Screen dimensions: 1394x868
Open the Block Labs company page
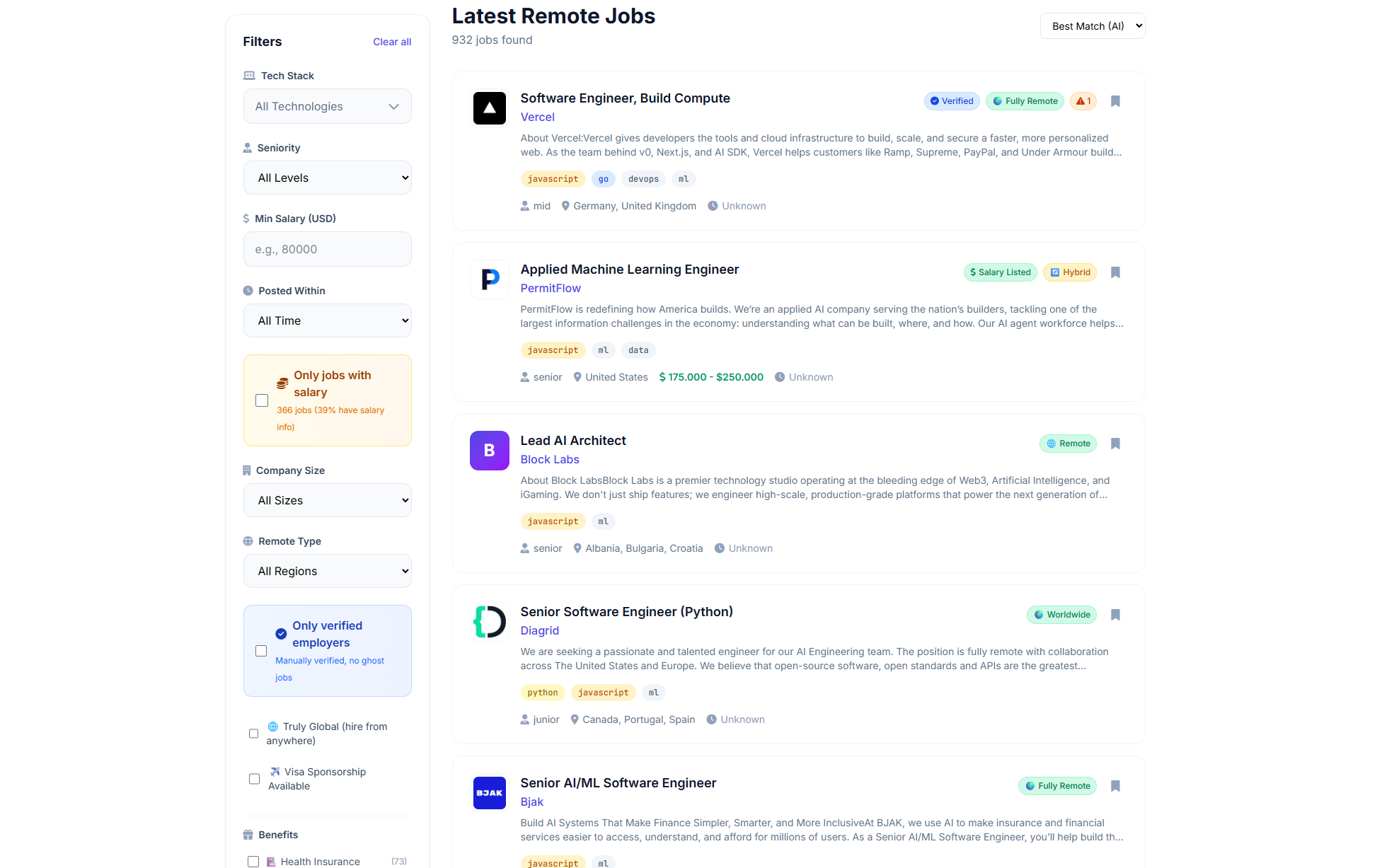pyautogui.click(x=549, y=459)
